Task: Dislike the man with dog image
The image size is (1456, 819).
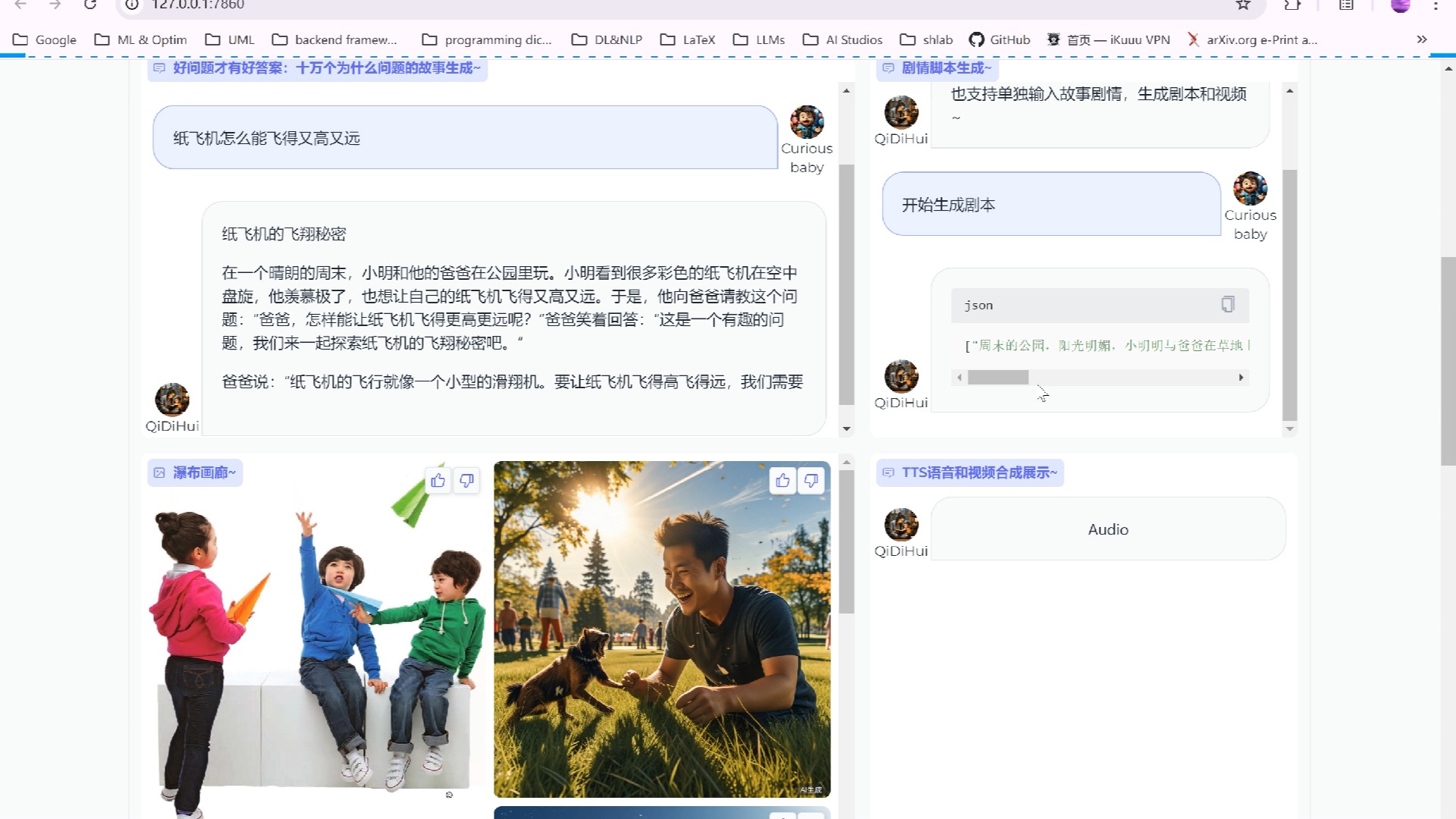Action: (811, 480)
